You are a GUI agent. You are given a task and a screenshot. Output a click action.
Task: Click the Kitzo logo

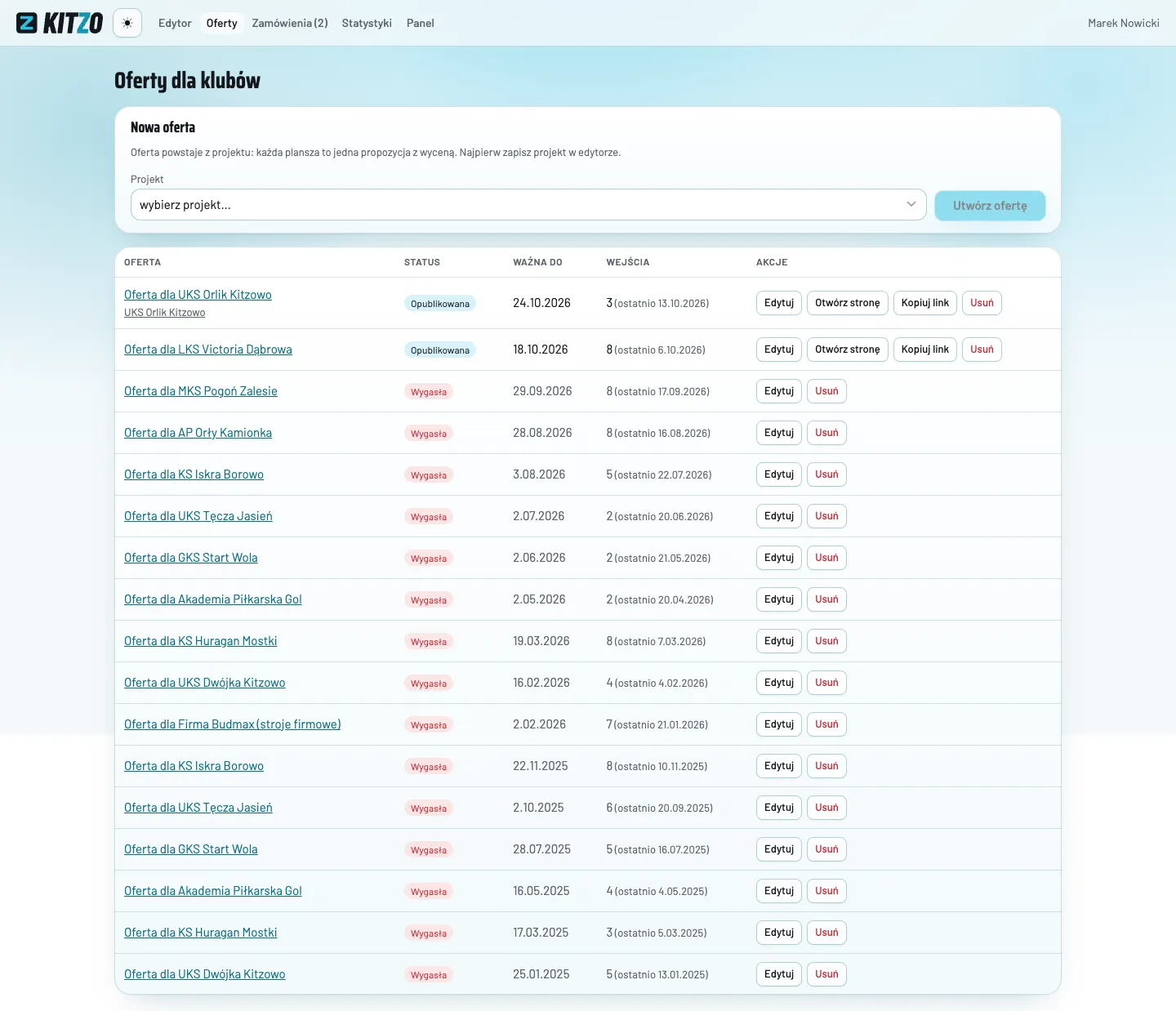tap(60, 23)
